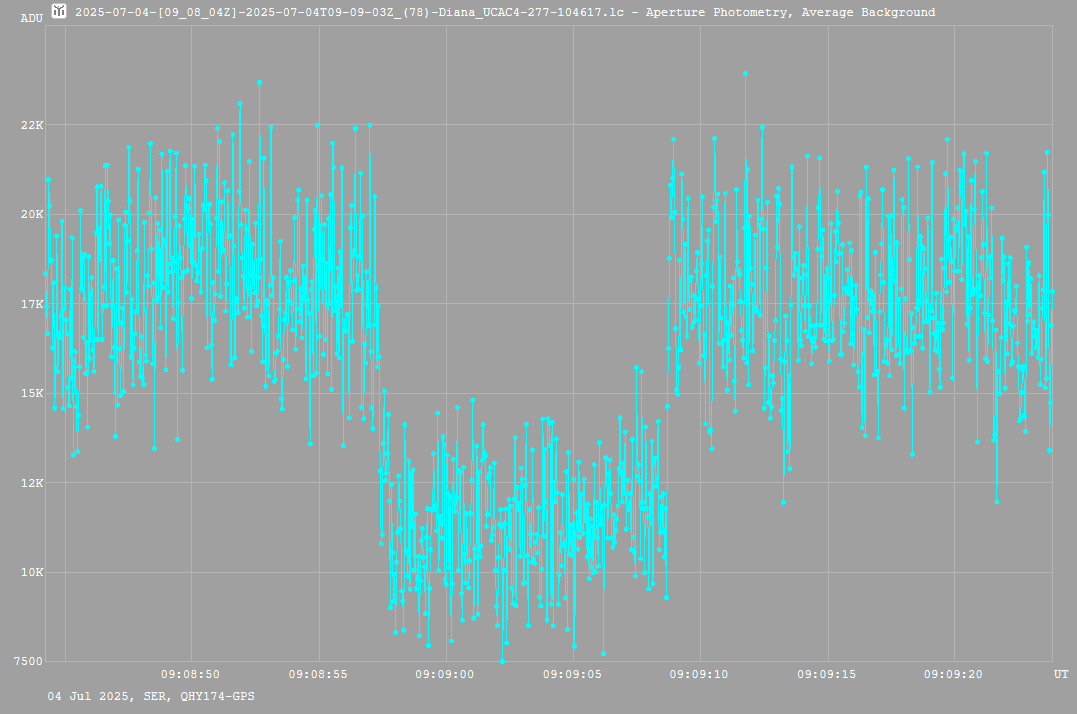
Task: Click the 09:09:15 time axis label
Action: tap(826, 675)
